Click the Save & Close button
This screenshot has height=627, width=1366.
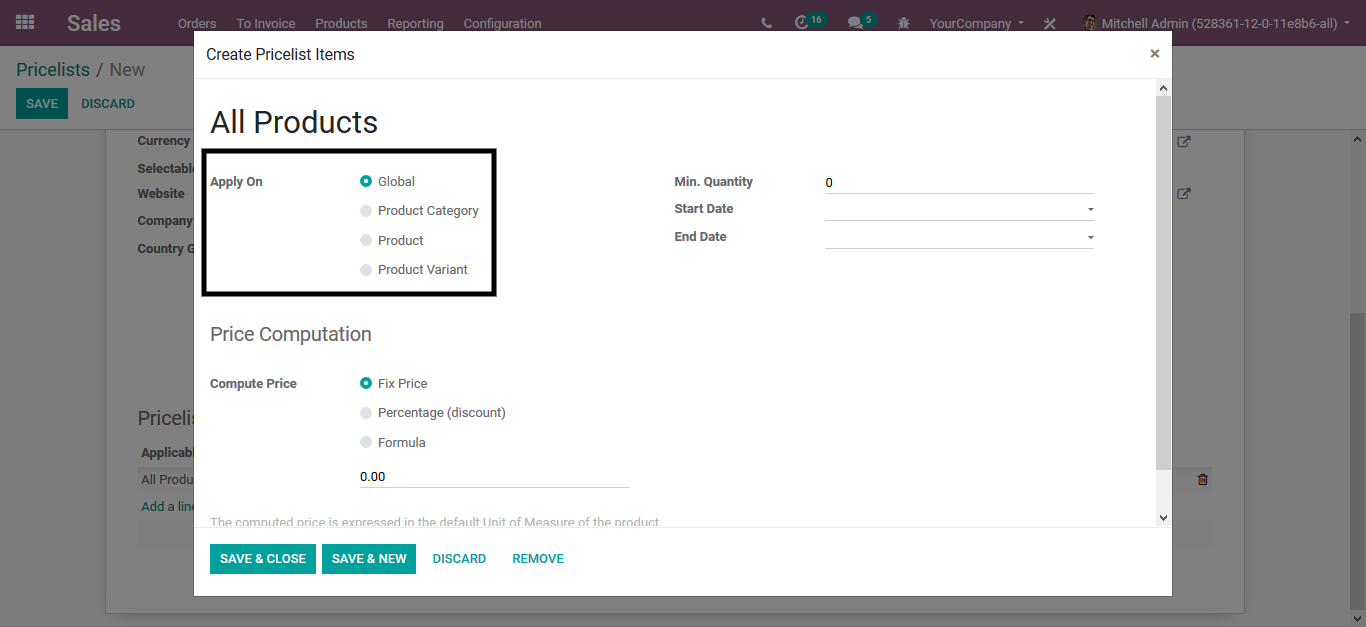(263, 559)
